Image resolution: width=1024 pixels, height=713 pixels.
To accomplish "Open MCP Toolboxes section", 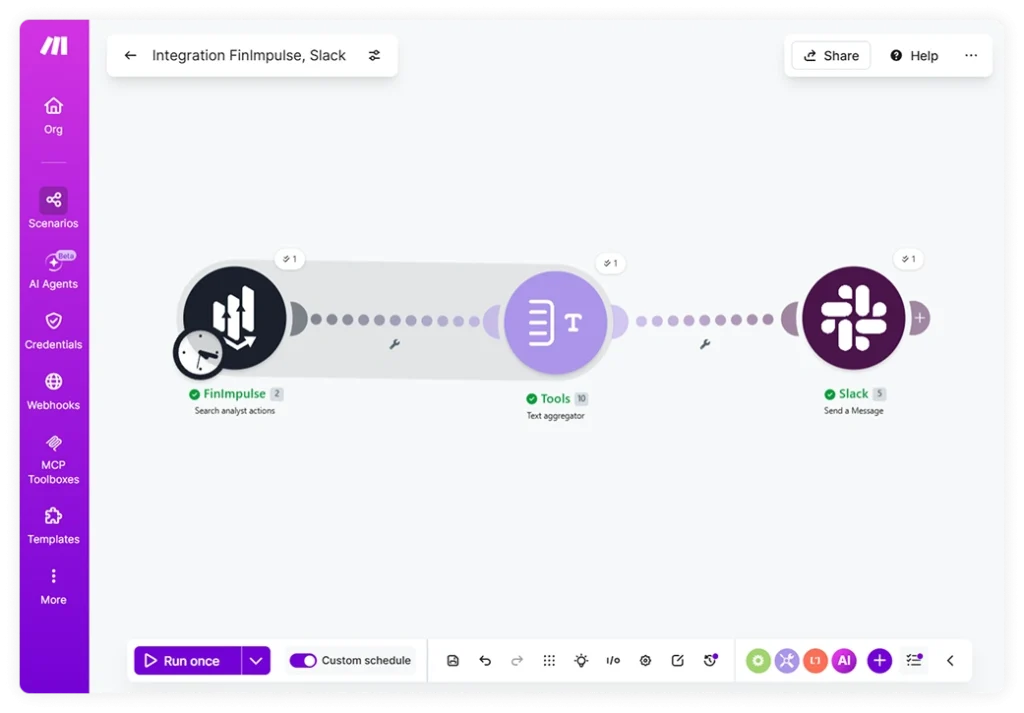I will pyautogui.click(x=54, y=460).
